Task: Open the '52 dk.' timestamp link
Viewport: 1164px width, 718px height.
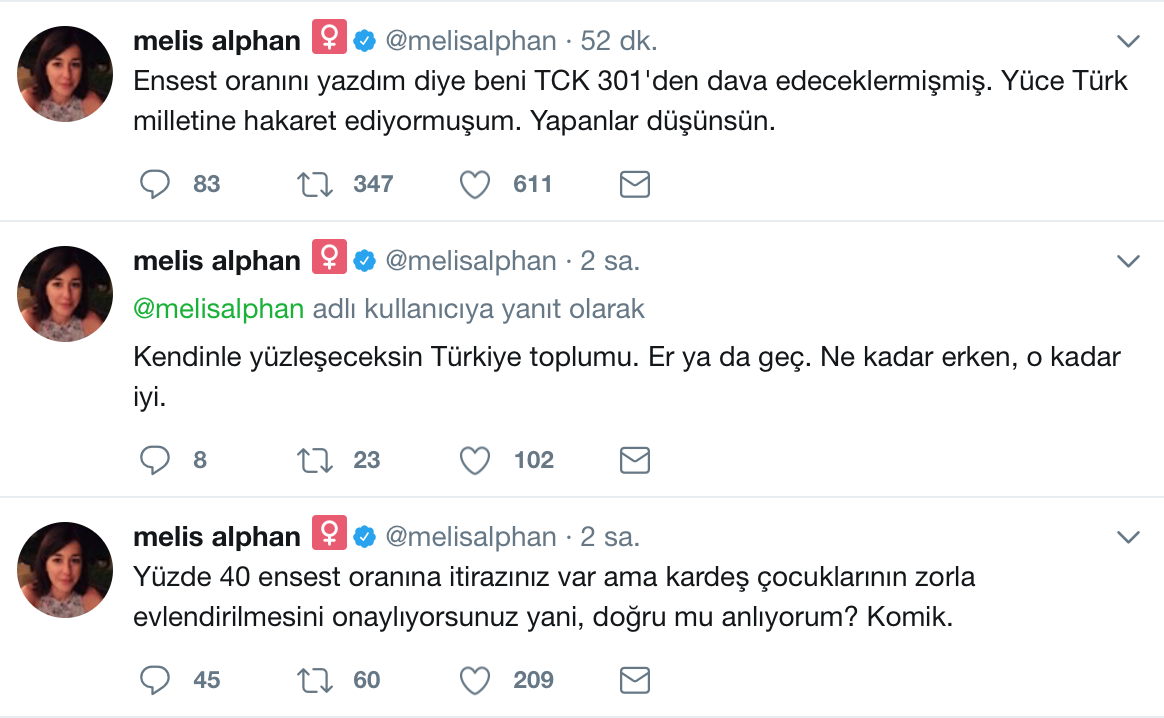Action: (x=618, y=41)
